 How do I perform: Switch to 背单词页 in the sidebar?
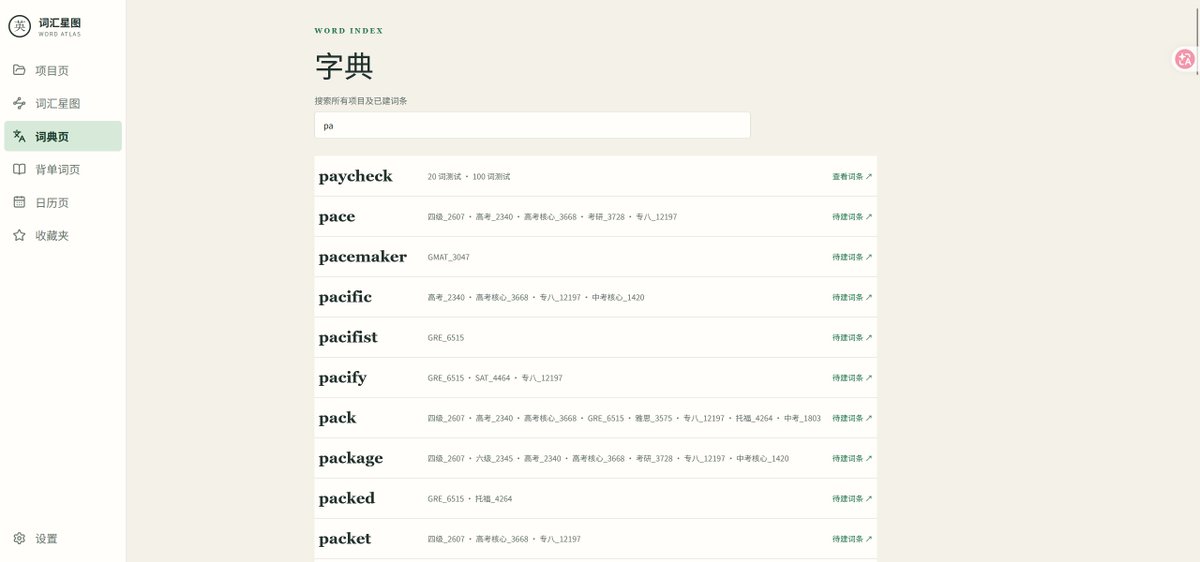coord(63,169)
